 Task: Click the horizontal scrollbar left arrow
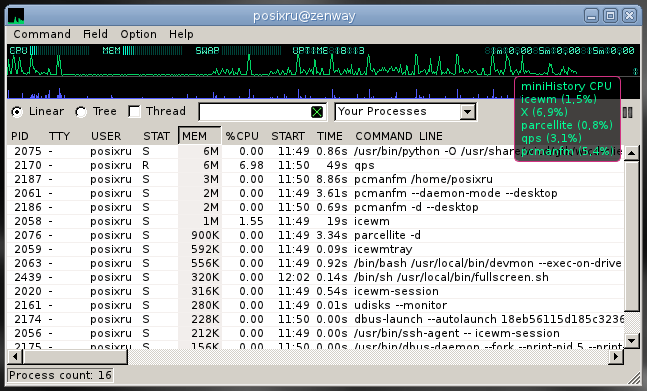point(15,356)
